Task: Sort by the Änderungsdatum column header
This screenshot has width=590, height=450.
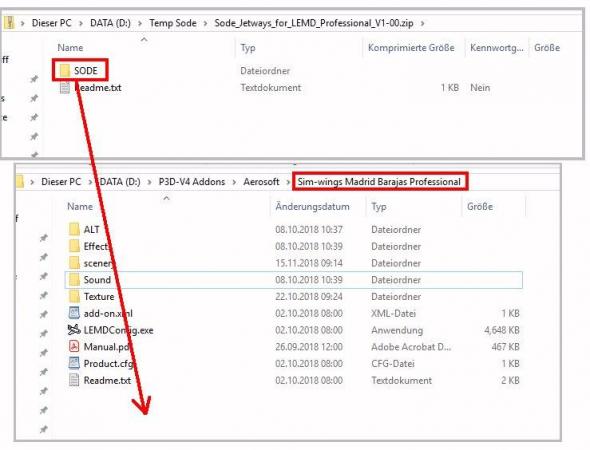Action: tap(312, 207)
